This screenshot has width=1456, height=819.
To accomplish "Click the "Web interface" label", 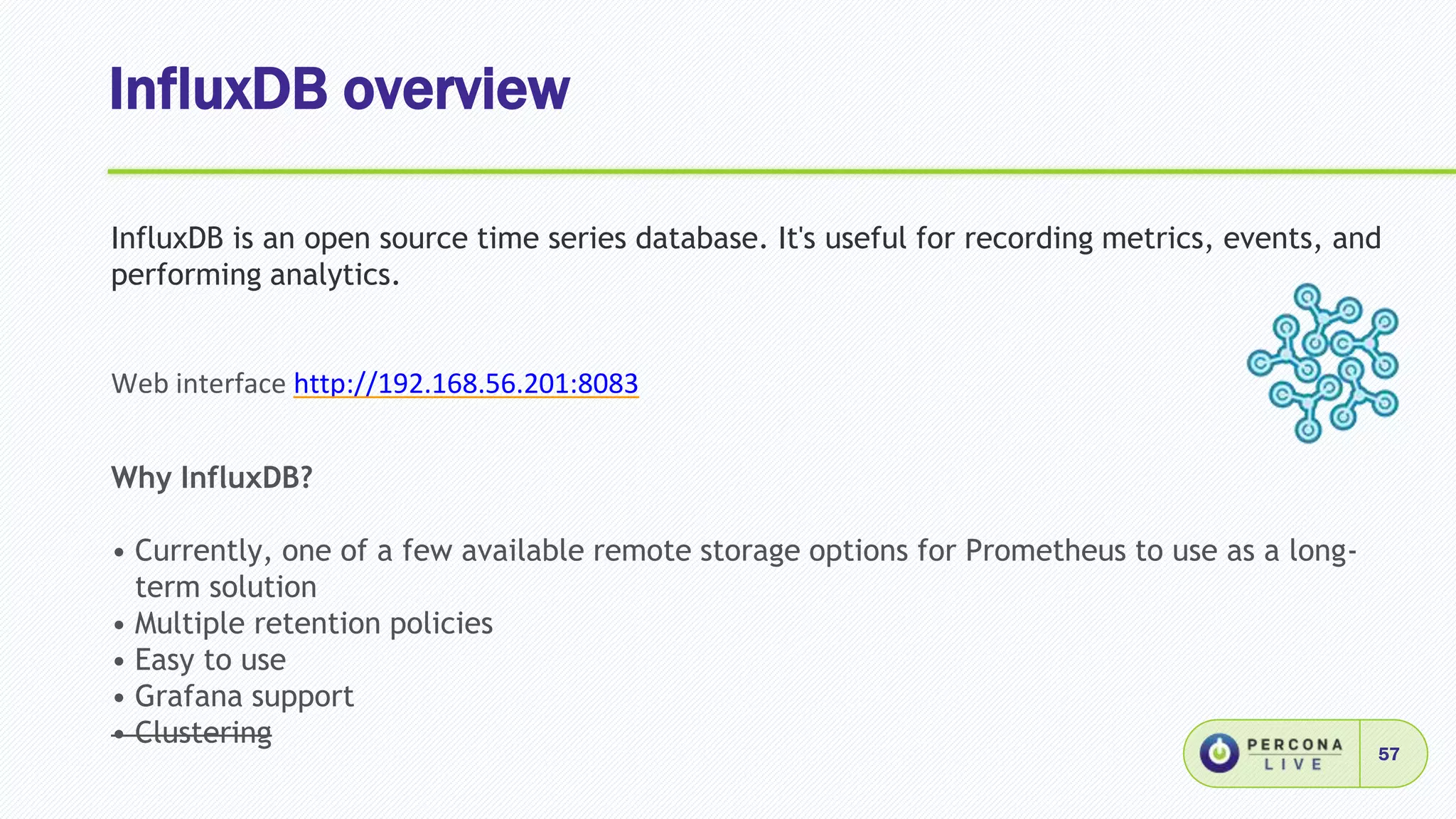I will (x=198, y=384).
